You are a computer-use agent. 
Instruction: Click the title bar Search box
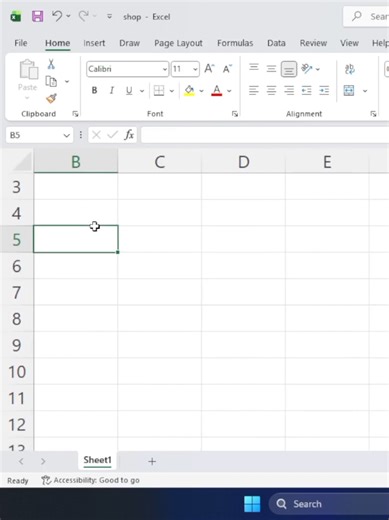click(367, 16)
